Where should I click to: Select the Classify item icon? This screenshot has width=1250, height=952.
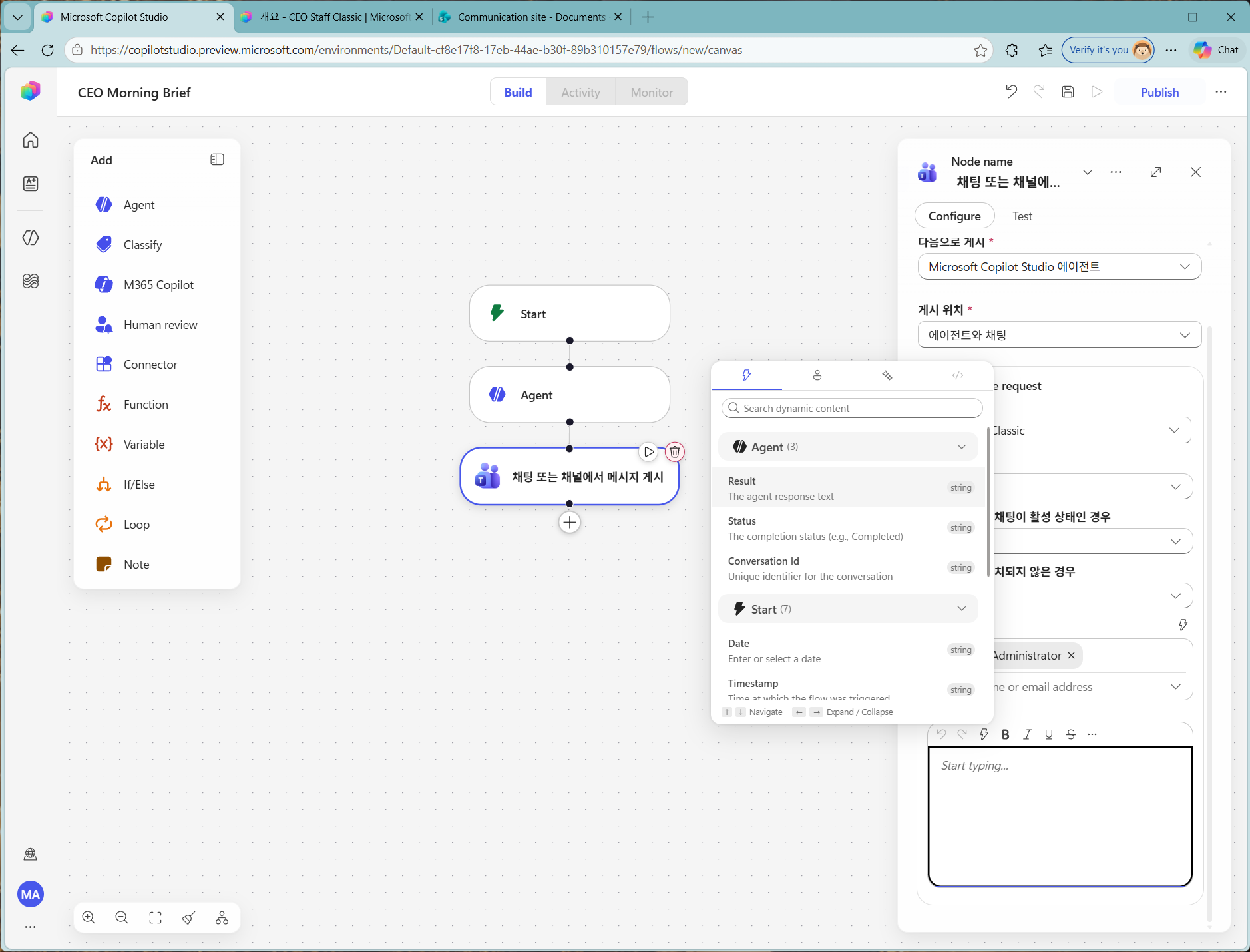[x=104, y=244]
